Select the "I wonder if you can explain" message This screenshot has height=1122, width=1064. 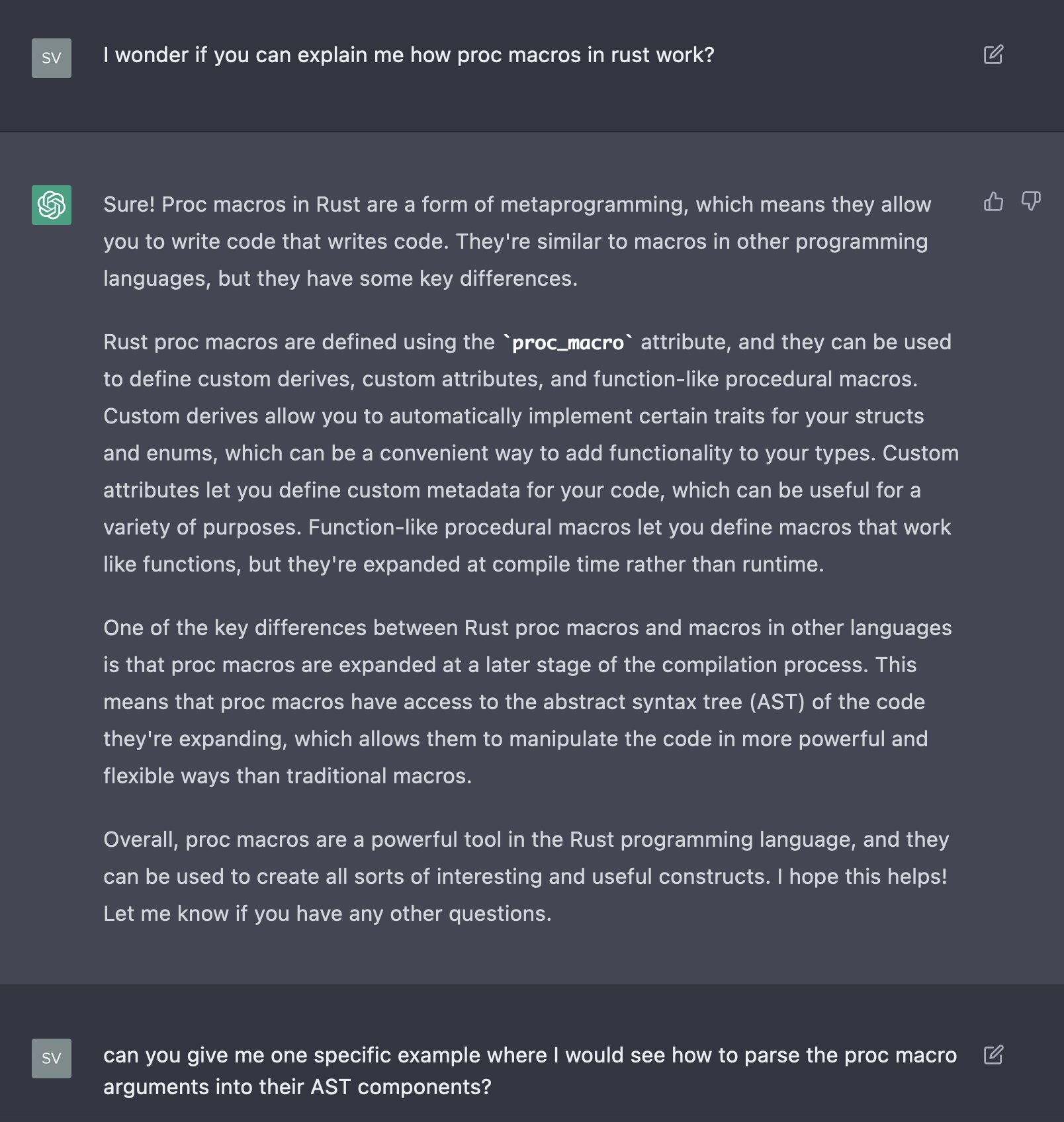(408, 55)
